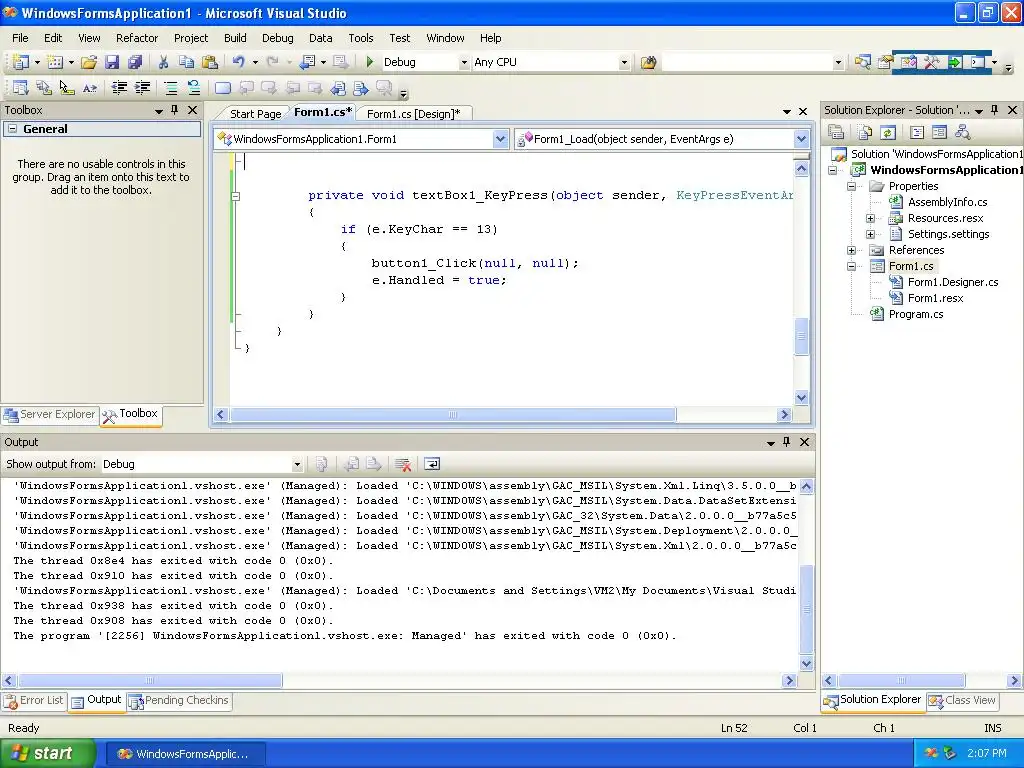1024x768 pixels.
Task: Toggle a bookmark on the current line
Action: point(223,88)
